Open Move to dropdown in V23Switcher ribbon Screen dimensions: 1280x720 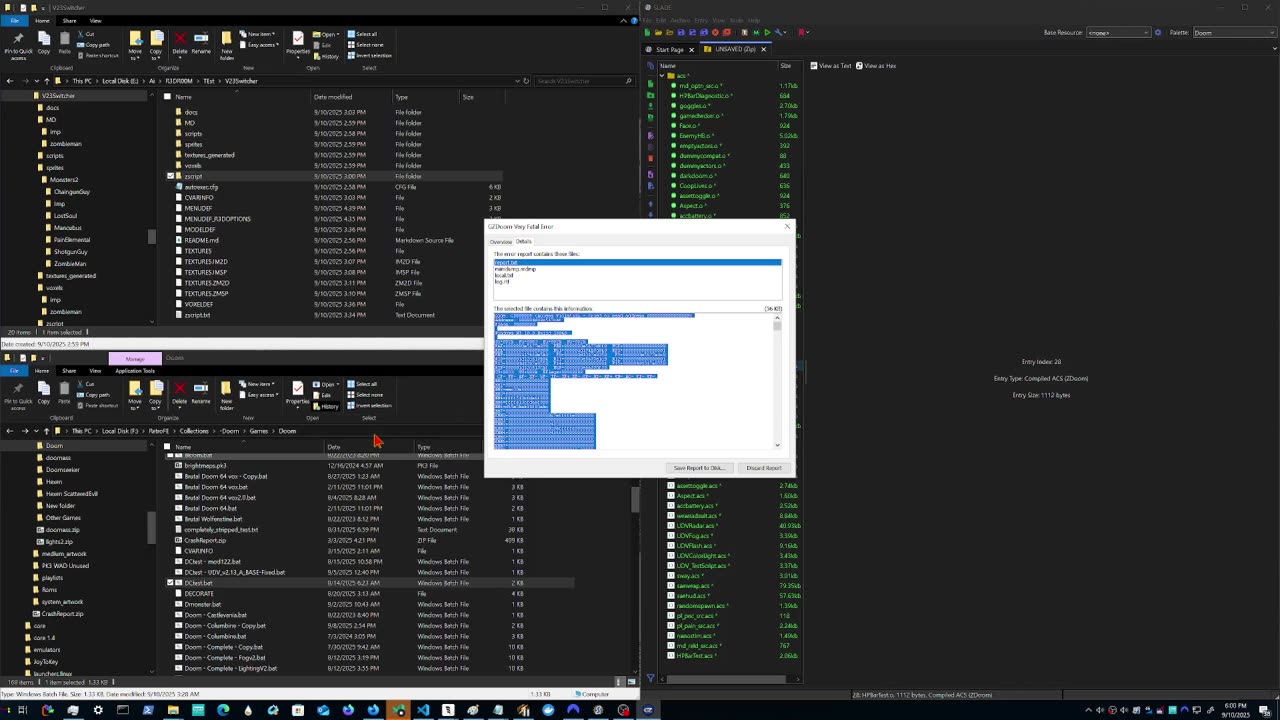(135, 44)
